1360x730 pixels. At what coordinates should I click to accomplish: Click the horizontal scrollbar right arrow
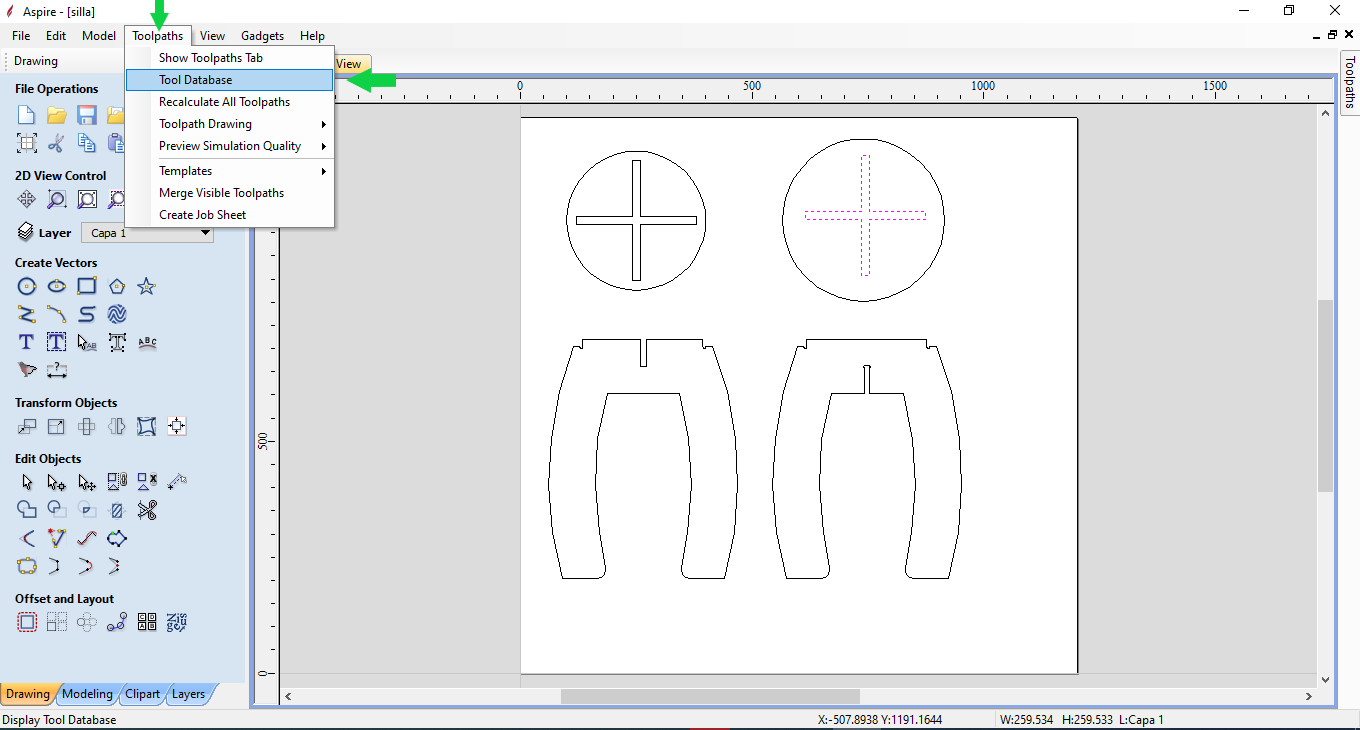[x=1310, y=696]
